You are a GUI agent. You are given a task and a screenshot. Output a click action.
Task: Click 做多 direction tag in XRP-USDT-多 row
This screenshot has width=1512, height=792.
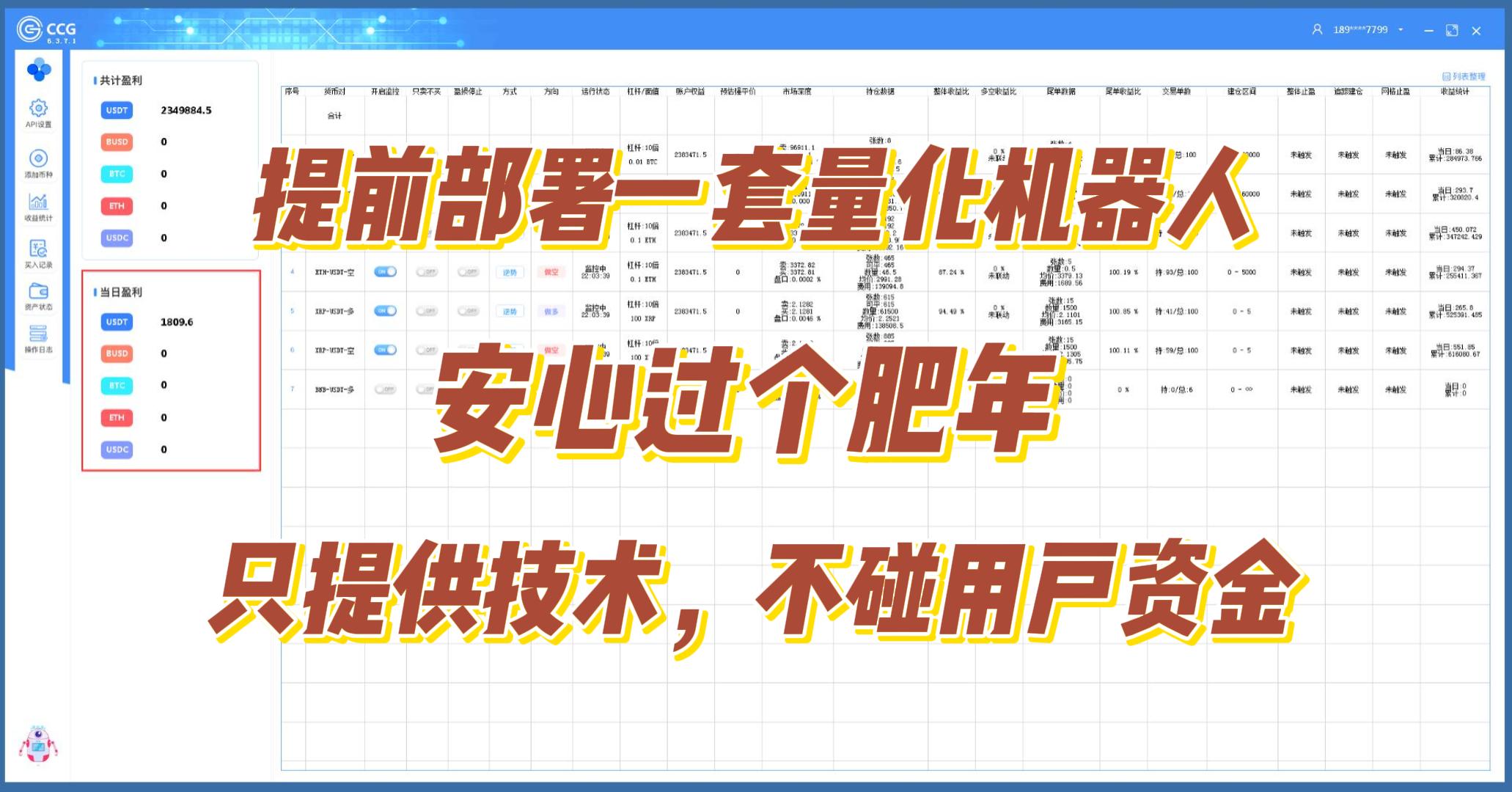click(551, 312)
